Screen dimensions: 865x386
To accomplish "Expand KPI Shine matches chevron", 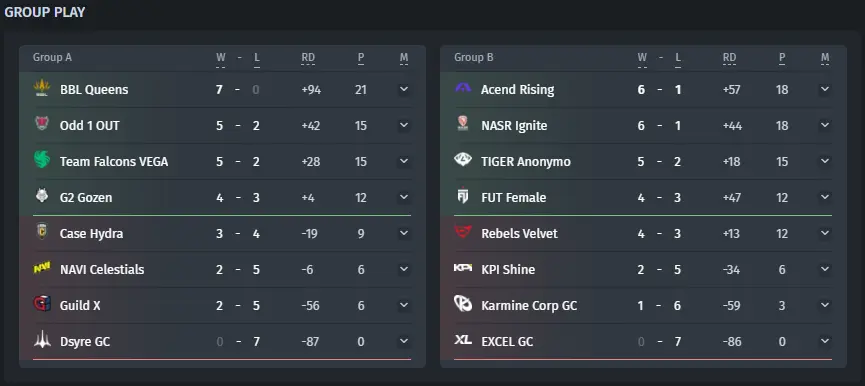I will 825,269.
